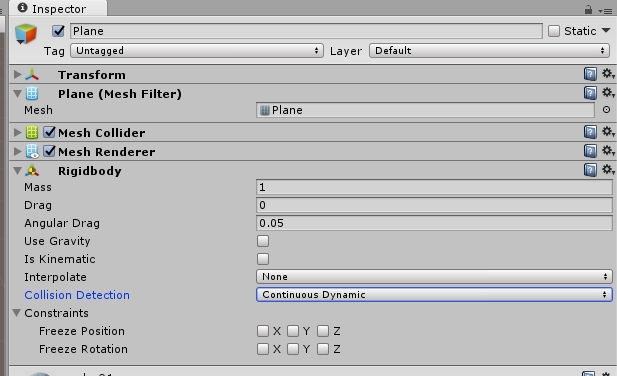Image resolution: width=617 pixels, height=376 pixels.
Task: Expand the Mesh Collider component
Action: click(17, 132)
